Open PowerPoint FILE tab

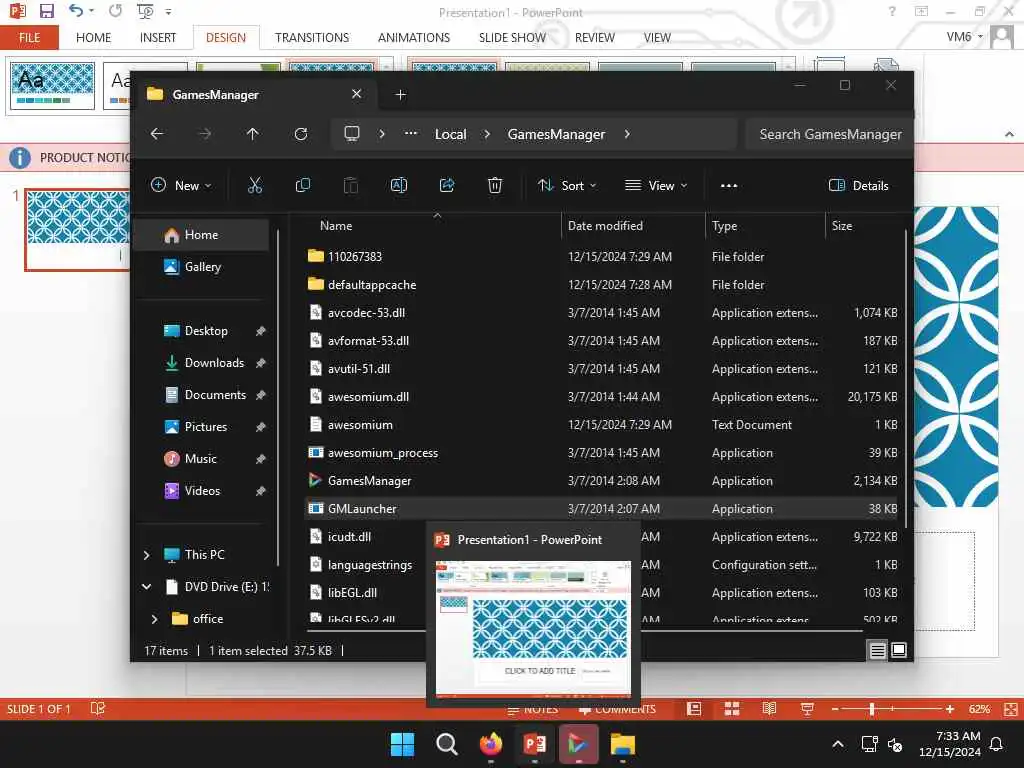[x=29, y=37]
